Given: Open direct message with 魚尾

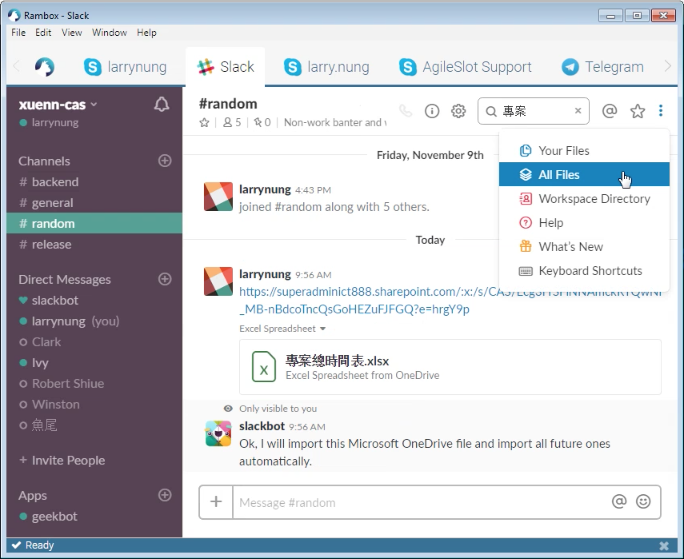Looking at the screenshot, I should (x=94, y=425).
